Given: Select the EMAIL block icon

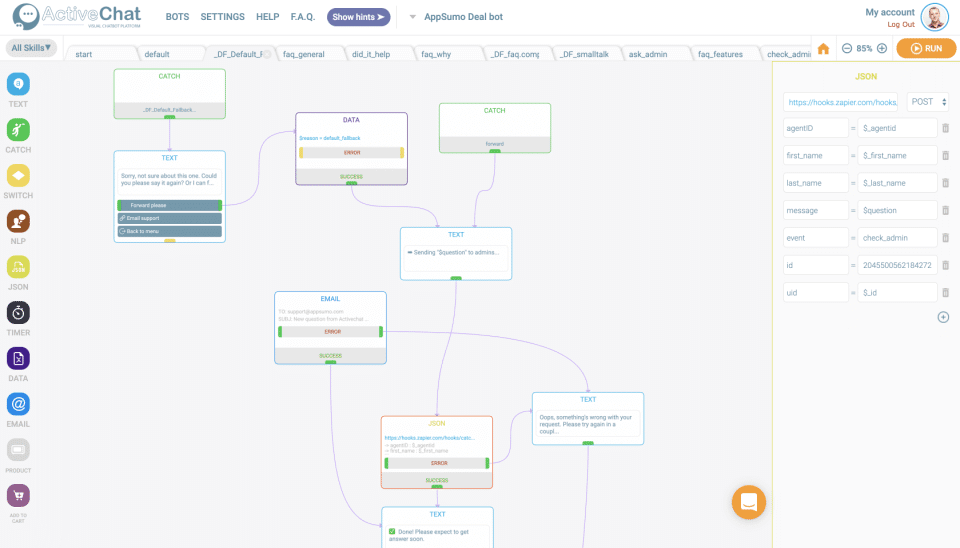Looking at the screenshot, I should [18, 404].
